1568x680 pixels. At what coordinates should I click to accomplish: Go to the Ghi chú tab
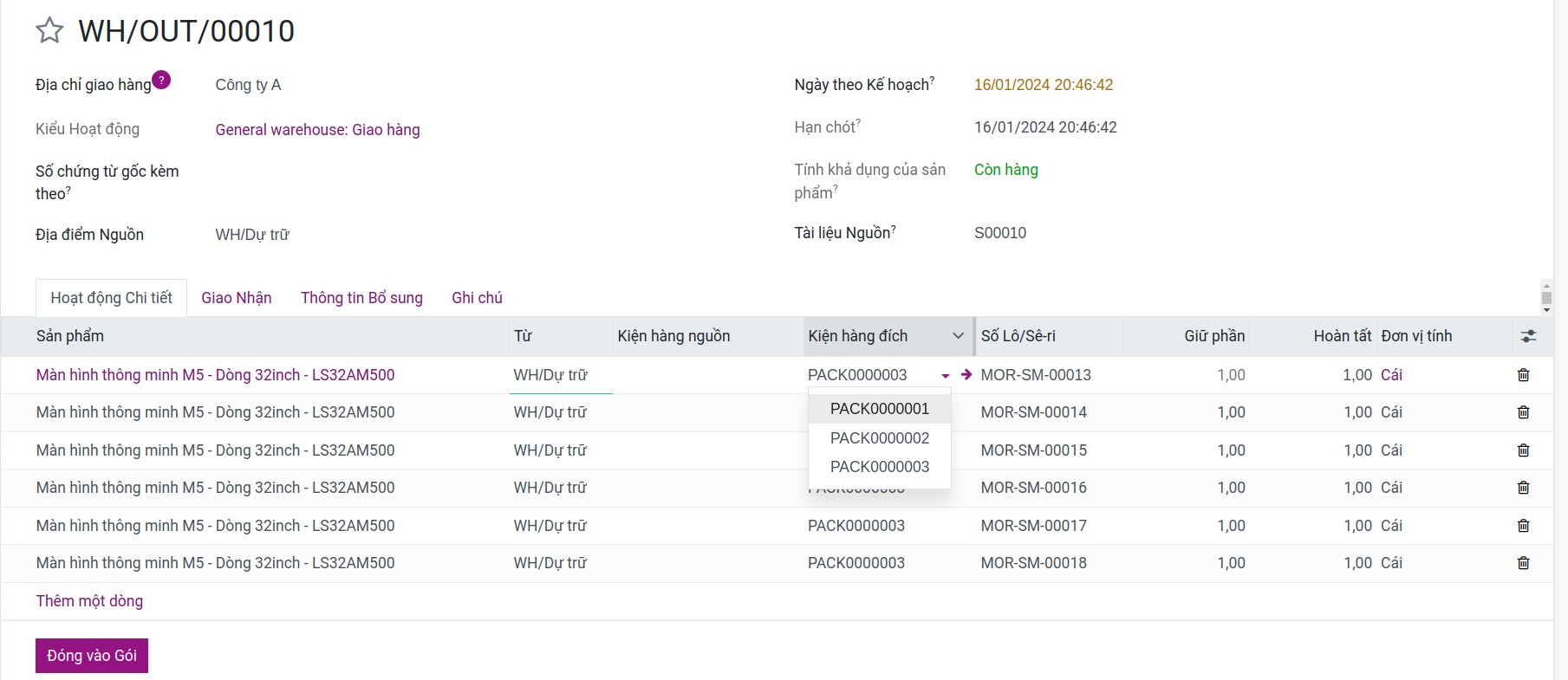coord(477,298)
